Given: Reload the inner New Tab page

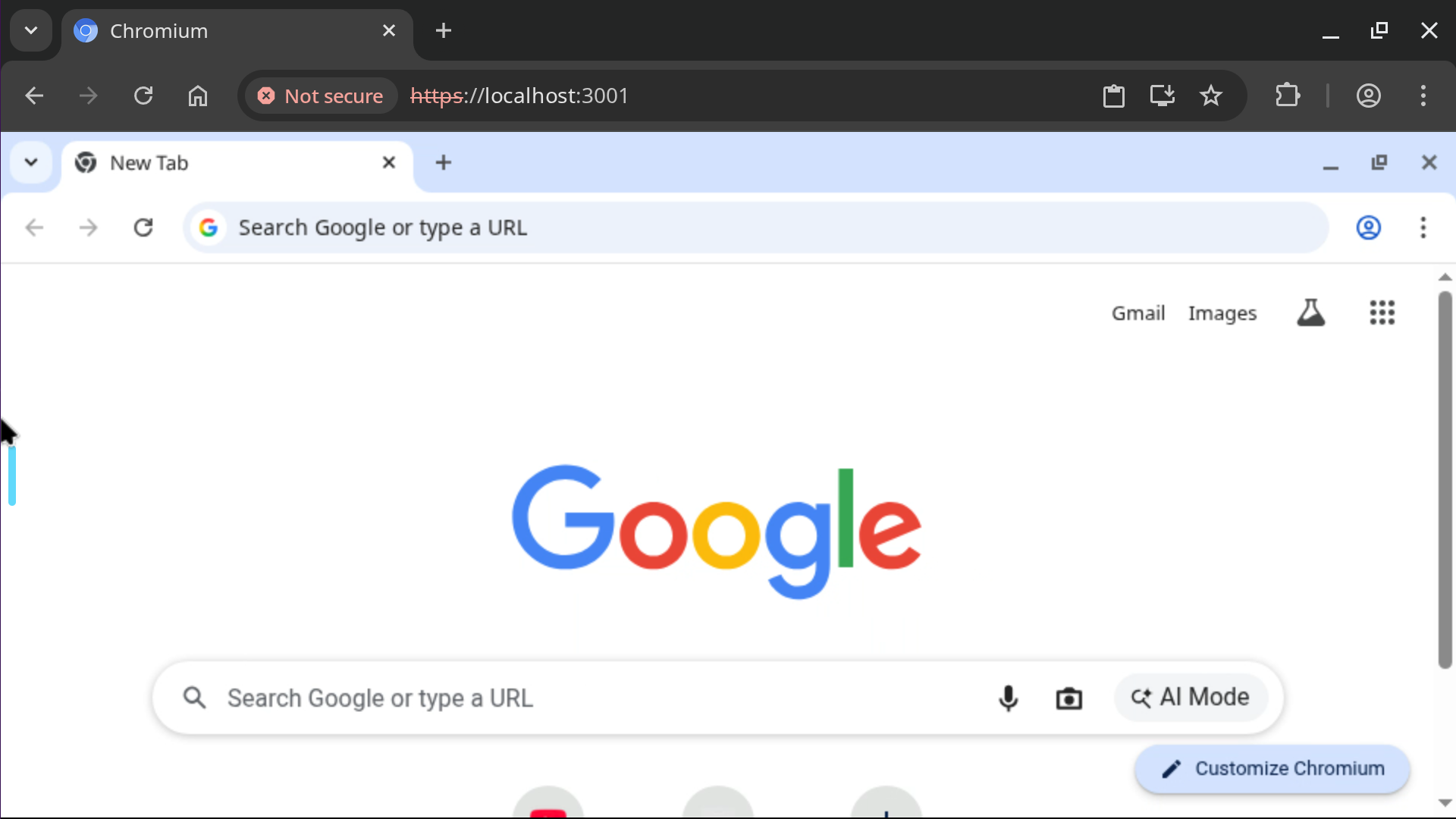Looking at the screenshot, I should pyautogui.click(x=143, y=227).
